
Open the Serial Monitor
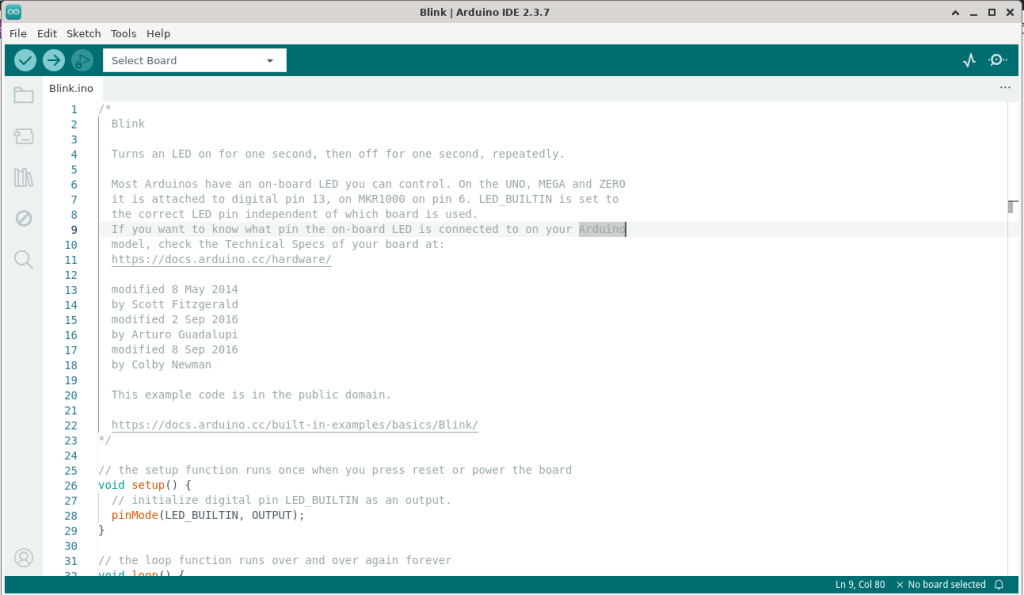tap(997, 61)
